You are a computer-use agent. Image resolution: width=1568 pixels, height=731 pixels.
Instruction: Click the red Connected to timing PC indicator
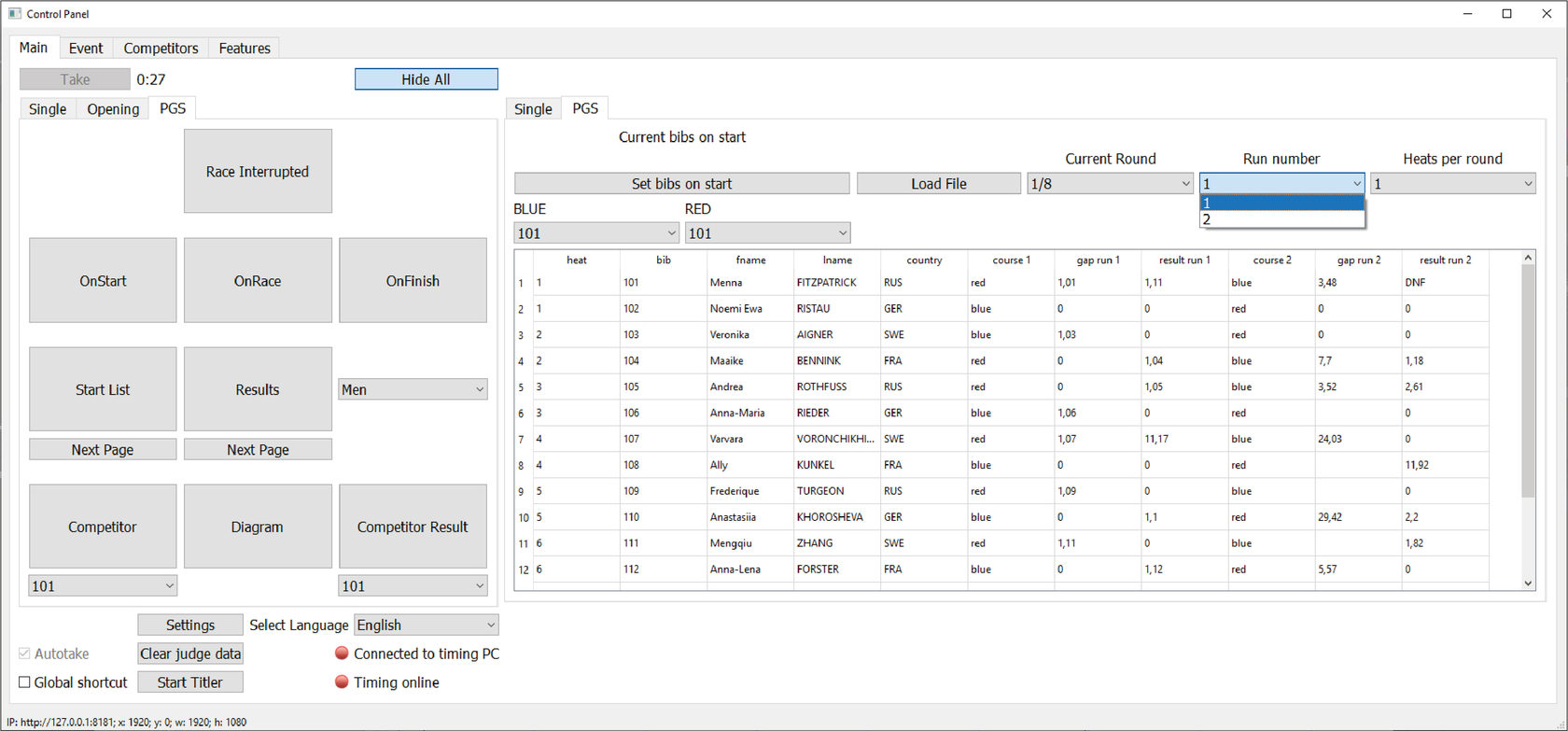point(342,654)
